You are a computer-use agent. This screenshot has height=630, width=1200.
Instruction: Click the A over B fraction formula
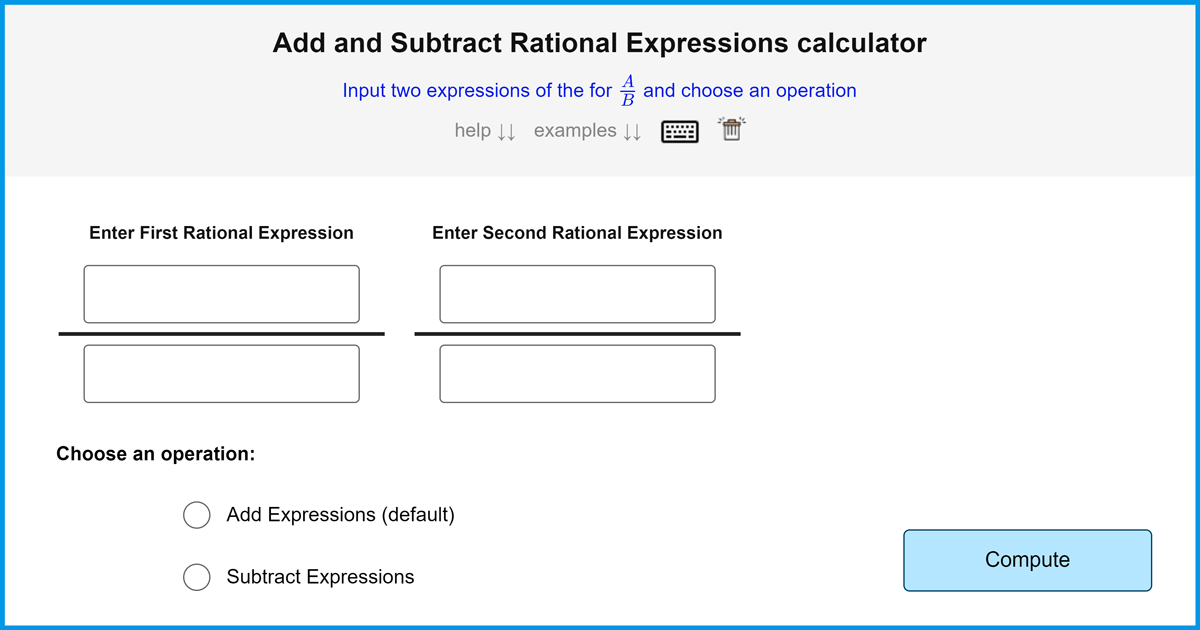point(628,90)
